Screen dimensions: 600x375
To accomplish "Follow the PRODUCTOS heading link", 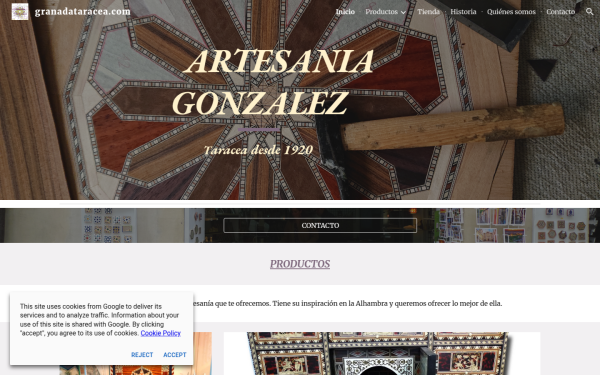I will pos(300,264).
